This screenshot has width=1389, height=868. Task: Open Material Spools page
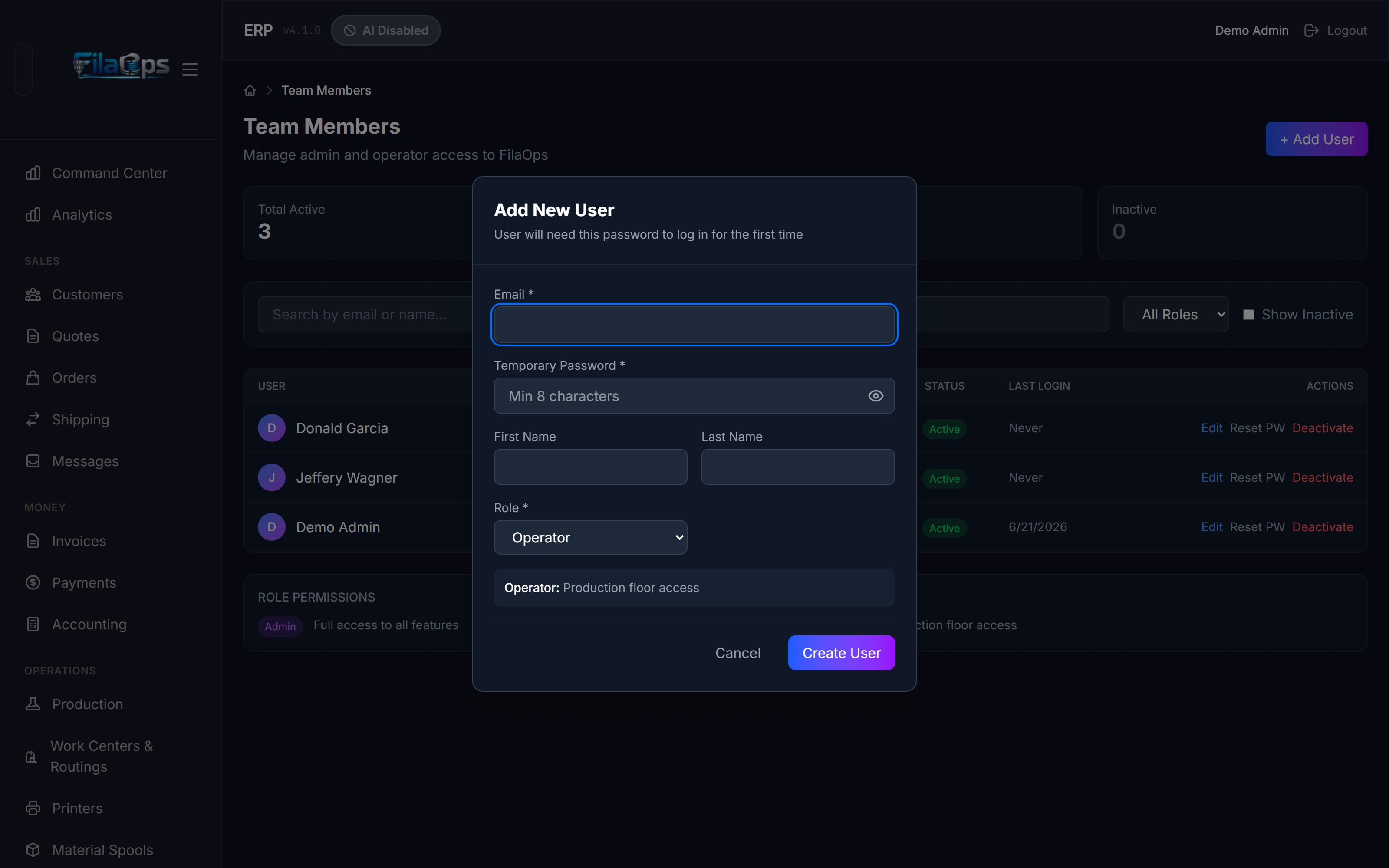tap(103, 850)
